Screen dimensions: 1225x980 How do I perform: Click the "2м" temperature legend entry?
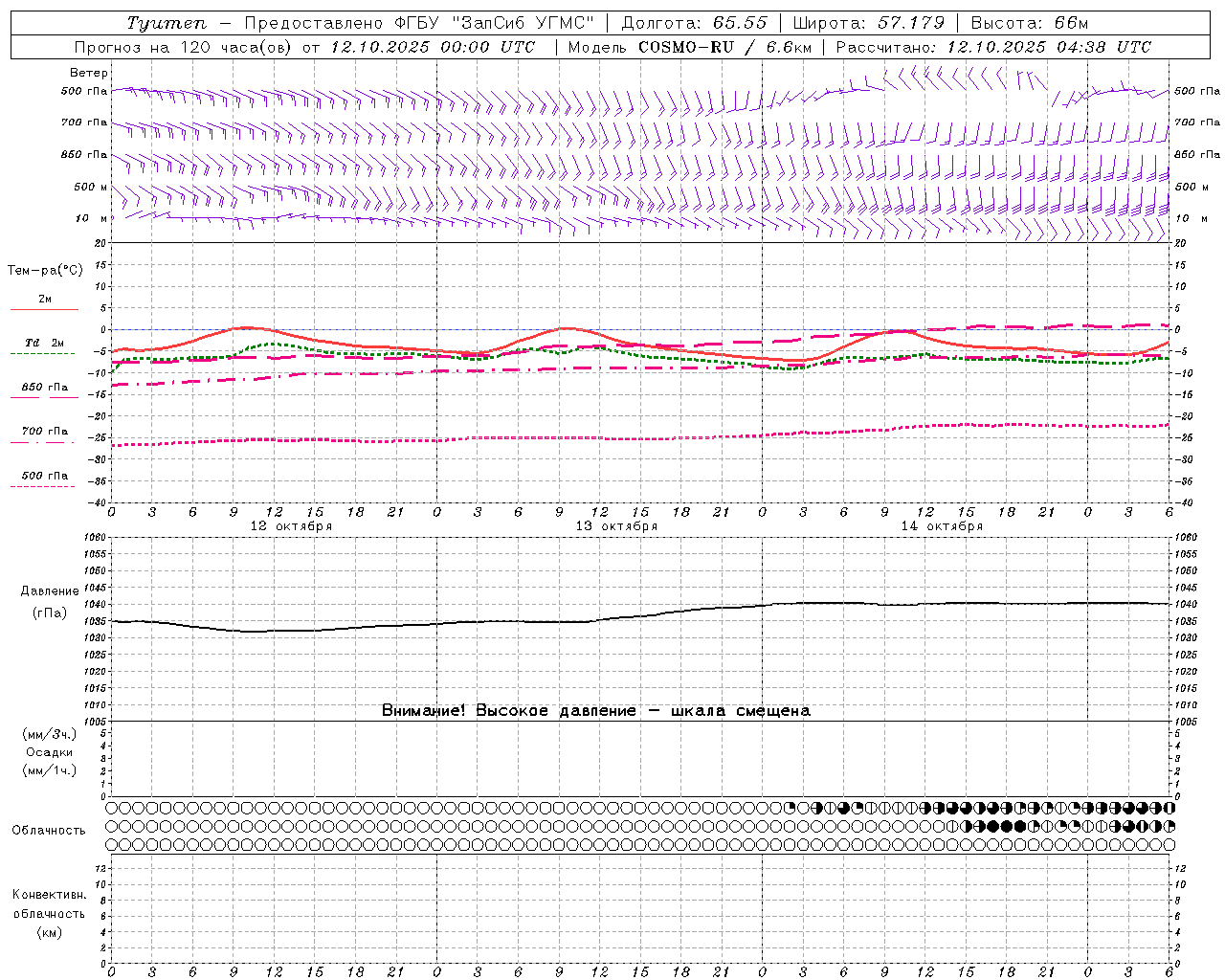pyautogui.click(x=45, y=300)
